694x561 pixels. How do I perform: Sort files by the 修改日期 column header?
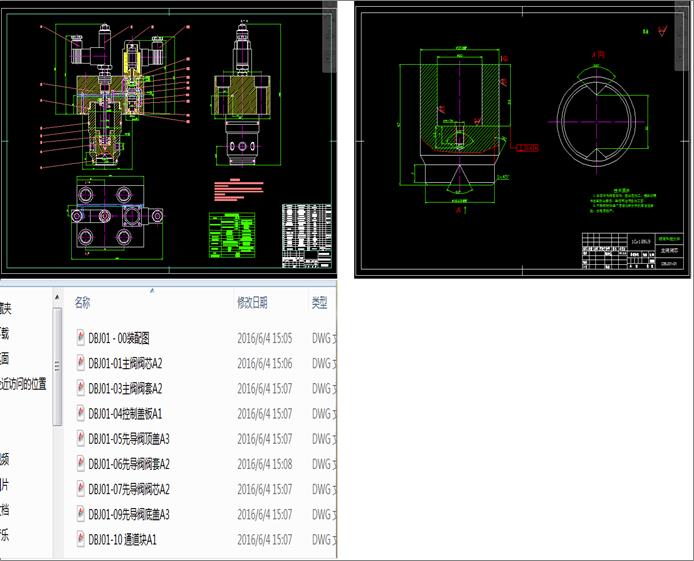tap(252, 303)
